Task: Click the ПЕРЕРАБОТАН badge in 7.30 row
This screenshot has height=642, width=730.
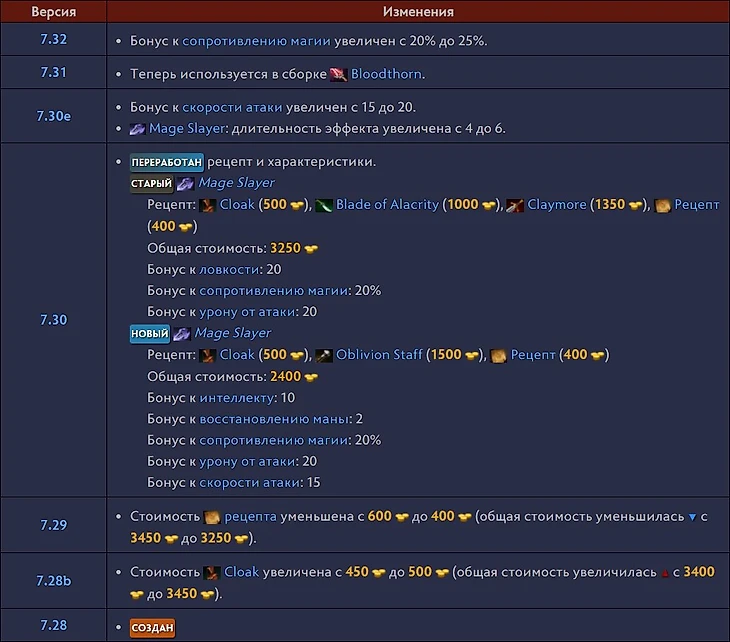Action: point(167,162)
